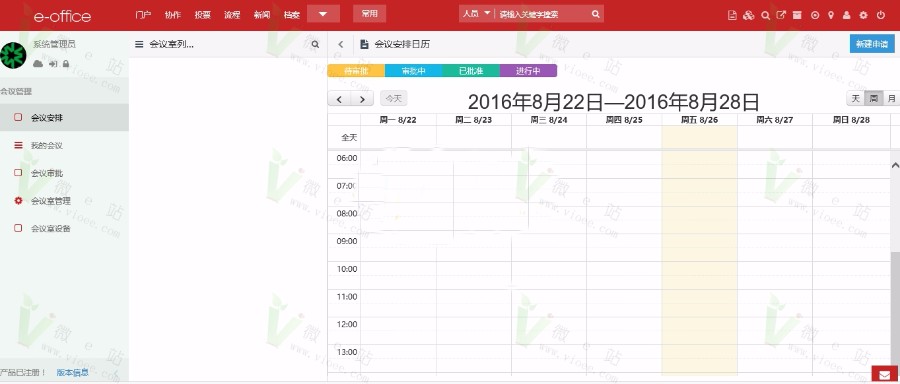900x384 pixels.
Task: Open the archive box icon
Action: (797, 15)
